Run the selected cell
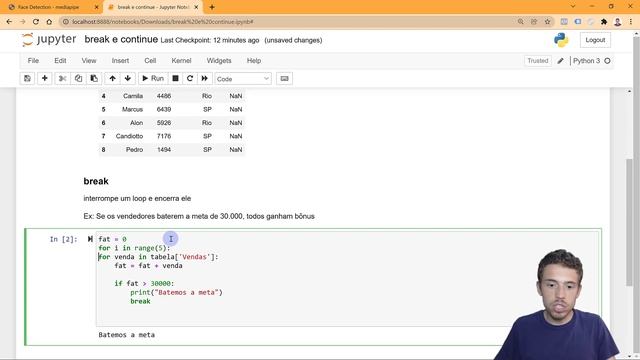Viewport: 640px width, 360px height. click(x=153, y=78)
